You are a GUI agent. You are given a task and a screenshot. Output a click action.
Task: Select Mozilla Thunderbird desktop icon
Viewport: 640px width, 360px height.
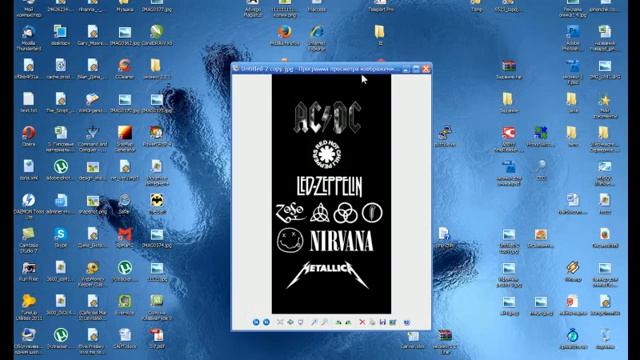point(29,38)
